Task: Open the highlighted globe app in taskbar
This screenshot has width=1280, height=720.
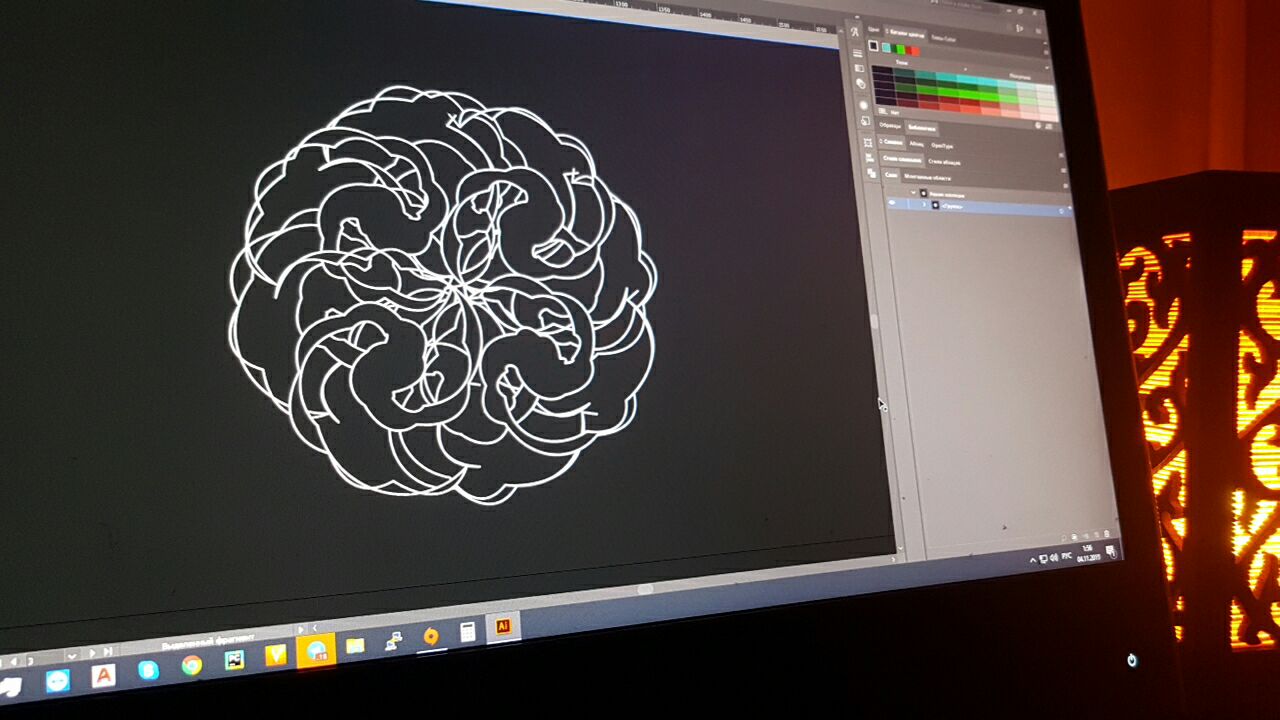Action: click(316, 651)
